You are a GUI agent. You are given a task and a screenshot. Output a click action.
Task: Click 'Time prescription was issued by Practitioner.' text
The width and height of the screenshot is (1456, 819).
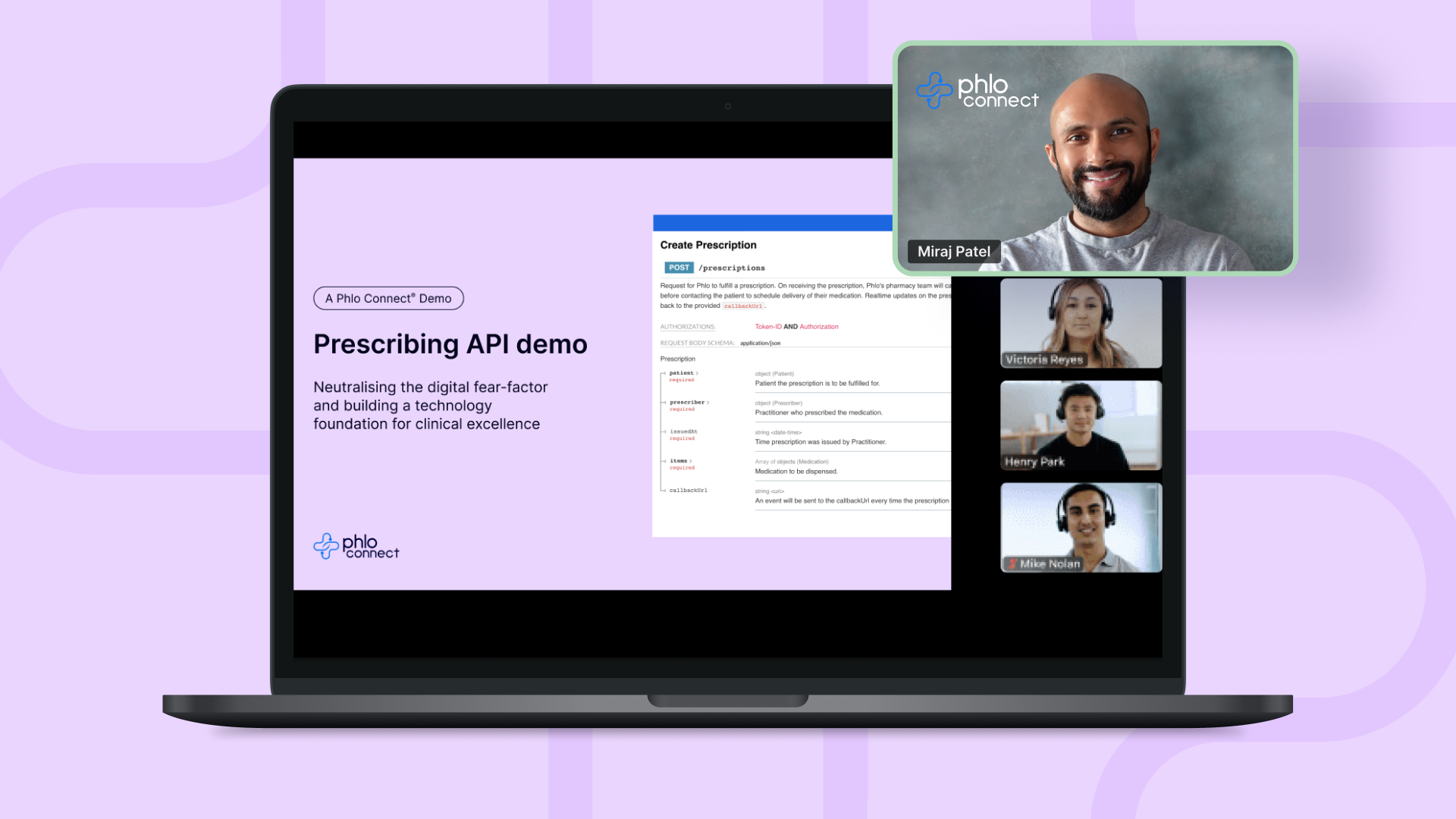tap(821, 442)
